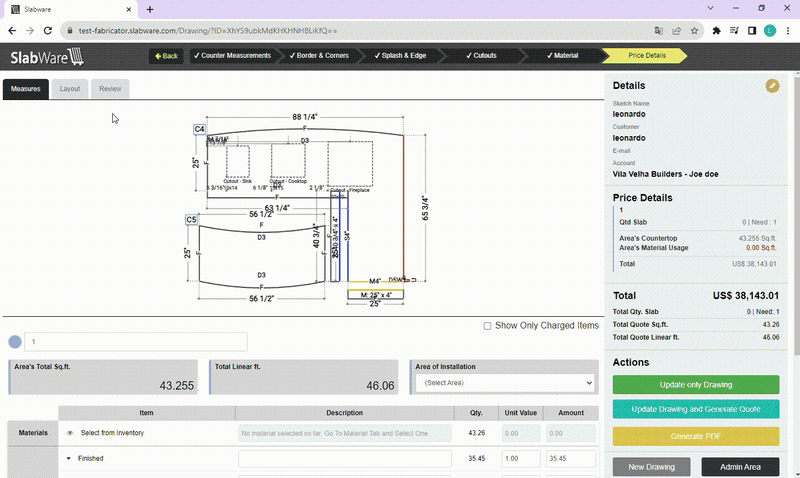Click the Finished description input field
The image size is (800, 478).
[x=344, y=459]
